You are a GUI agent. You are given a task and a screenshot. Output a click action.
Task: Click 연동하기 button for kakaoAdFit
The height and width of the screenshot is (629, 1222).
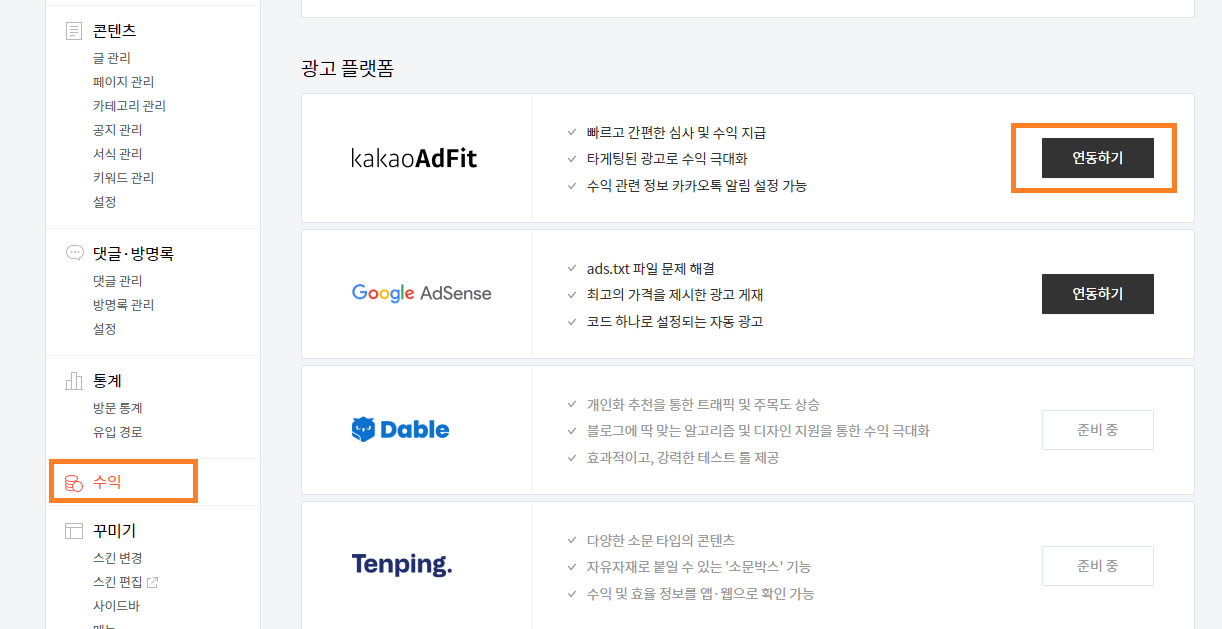point(1098,158)
